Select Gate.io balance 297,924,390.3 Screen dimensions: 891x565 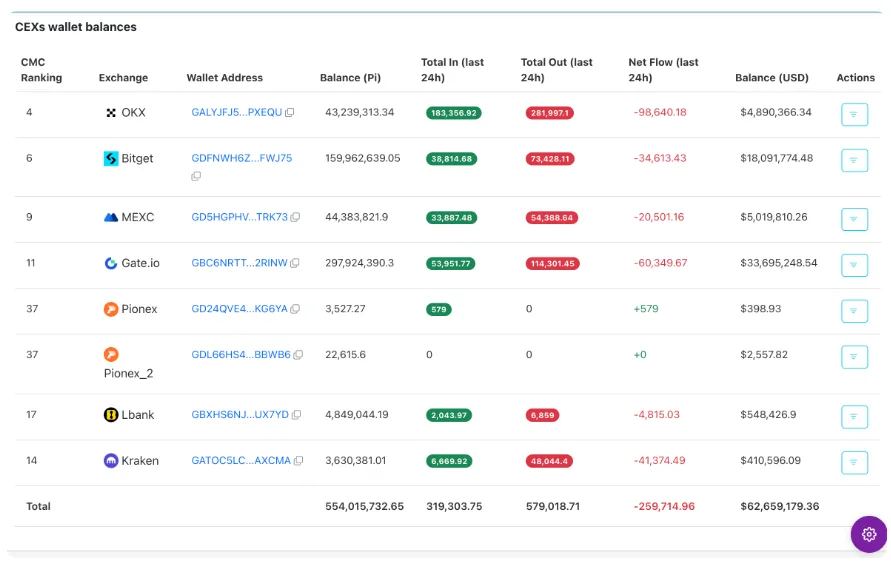tap(359, 263)
